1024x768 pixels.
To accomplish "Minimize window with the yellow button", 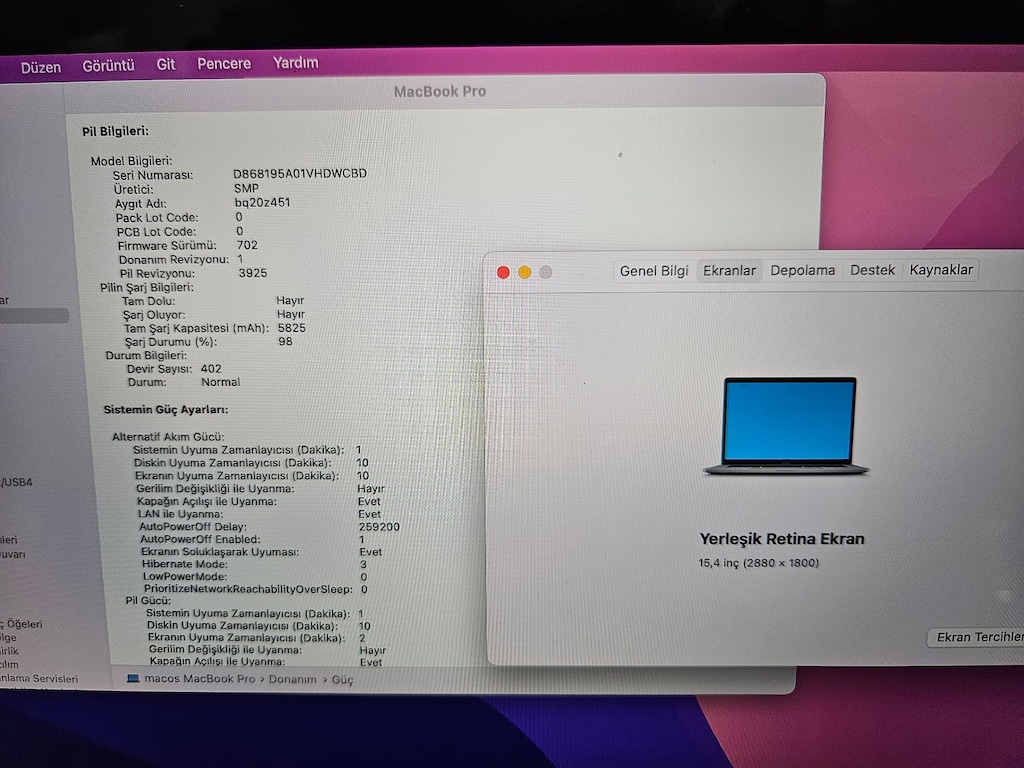I will (524, 272).
